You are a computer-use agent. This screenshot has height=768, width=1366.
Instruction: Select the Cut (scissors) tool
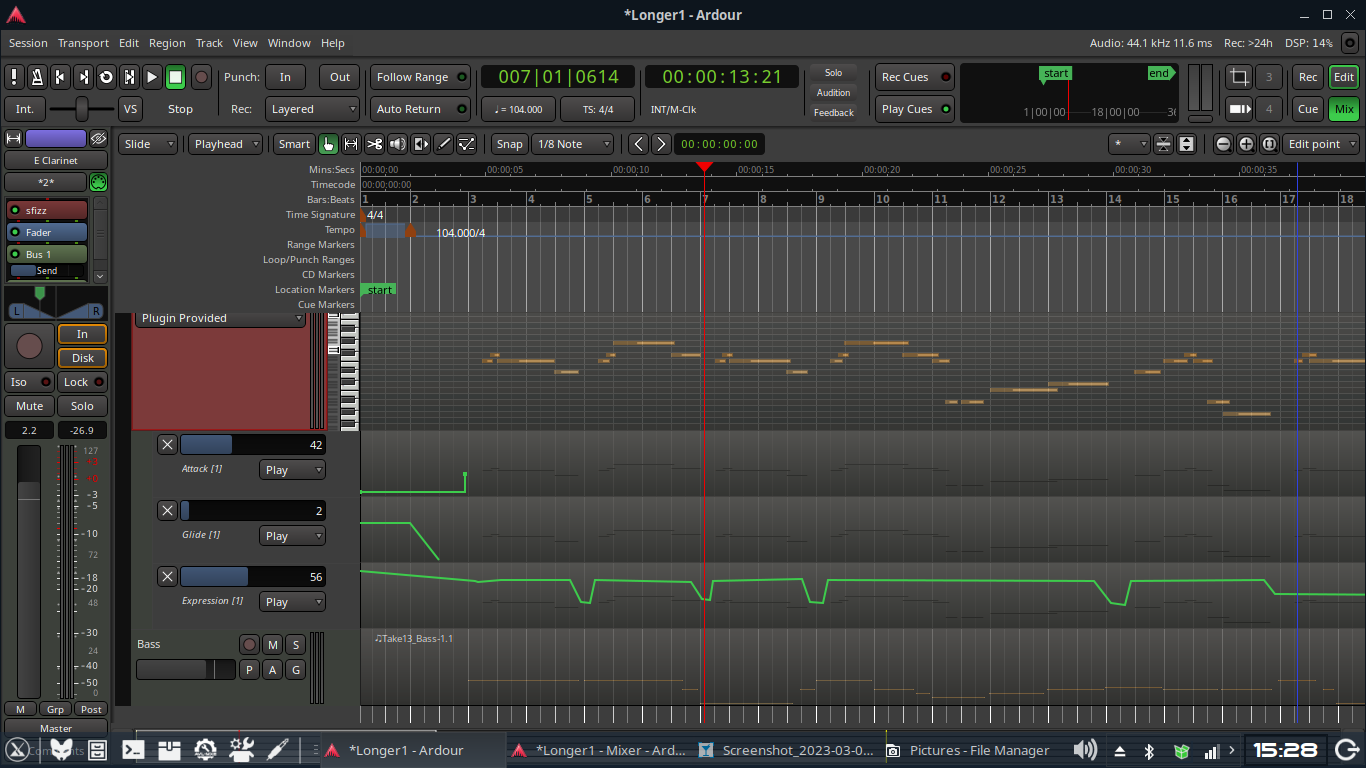point(374,144)
